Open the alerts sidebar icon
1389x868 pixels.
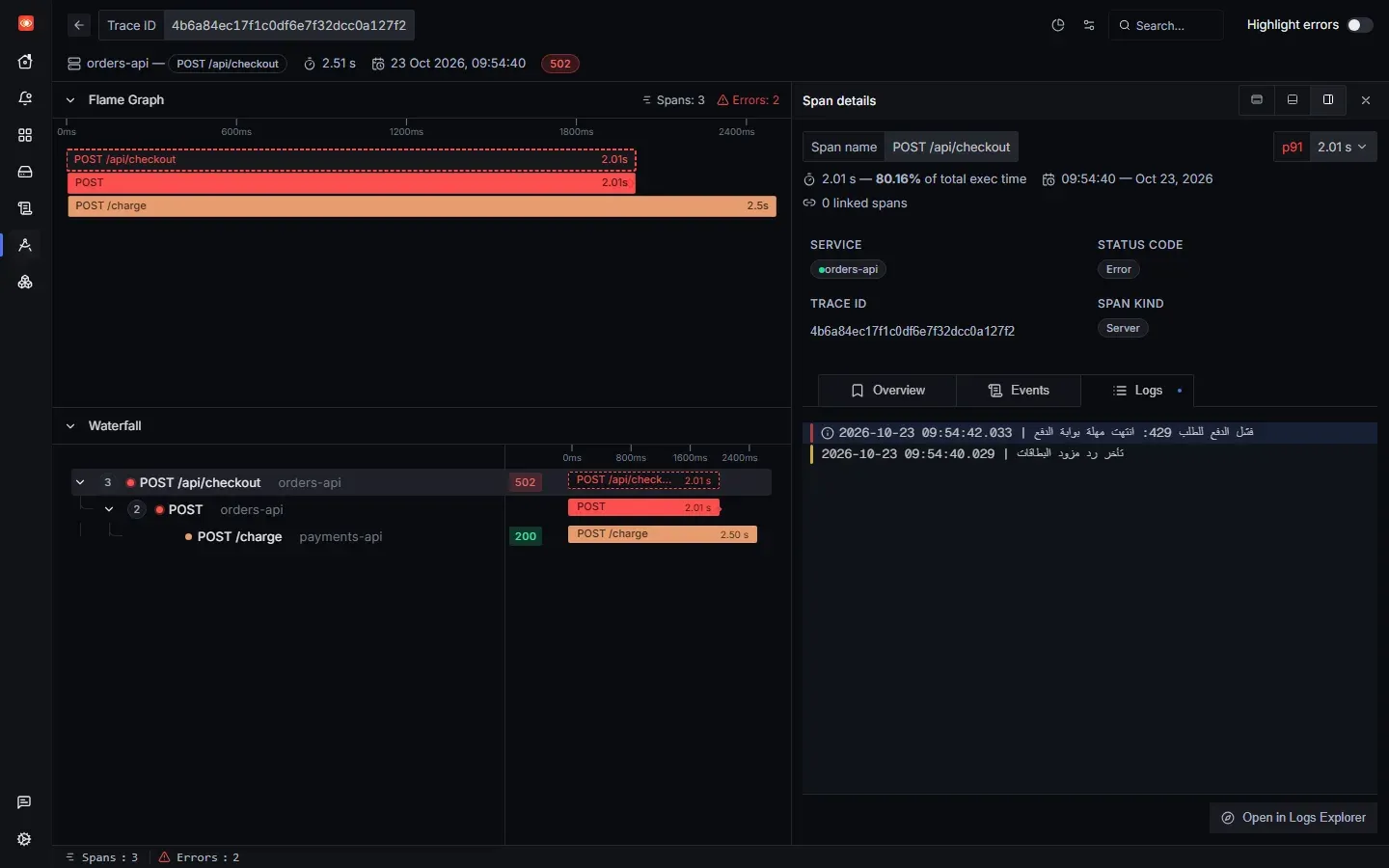pos(25,98)
